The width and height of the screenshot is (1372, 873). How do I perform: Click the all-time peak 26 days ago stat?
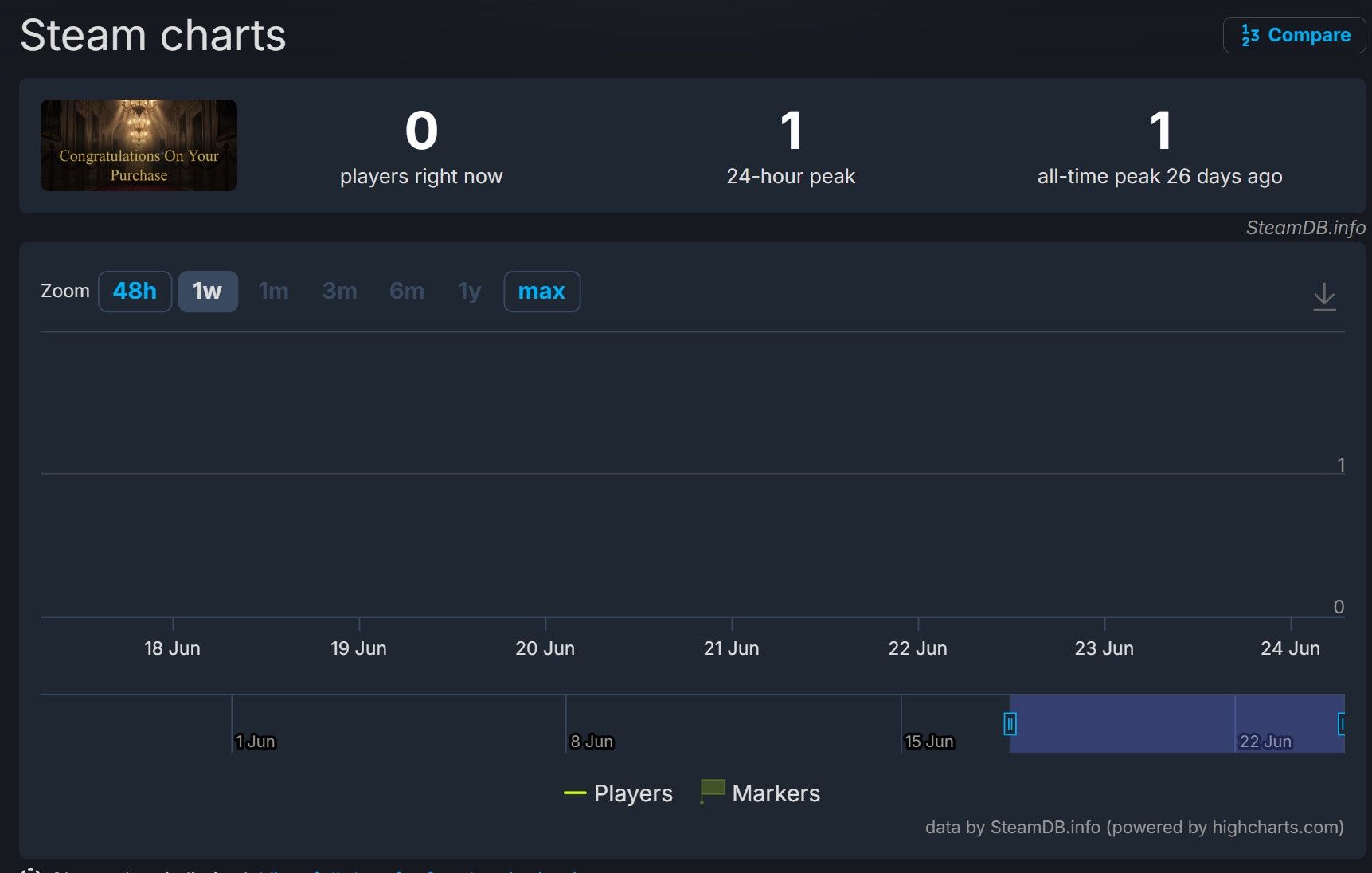coord(1159,147)
